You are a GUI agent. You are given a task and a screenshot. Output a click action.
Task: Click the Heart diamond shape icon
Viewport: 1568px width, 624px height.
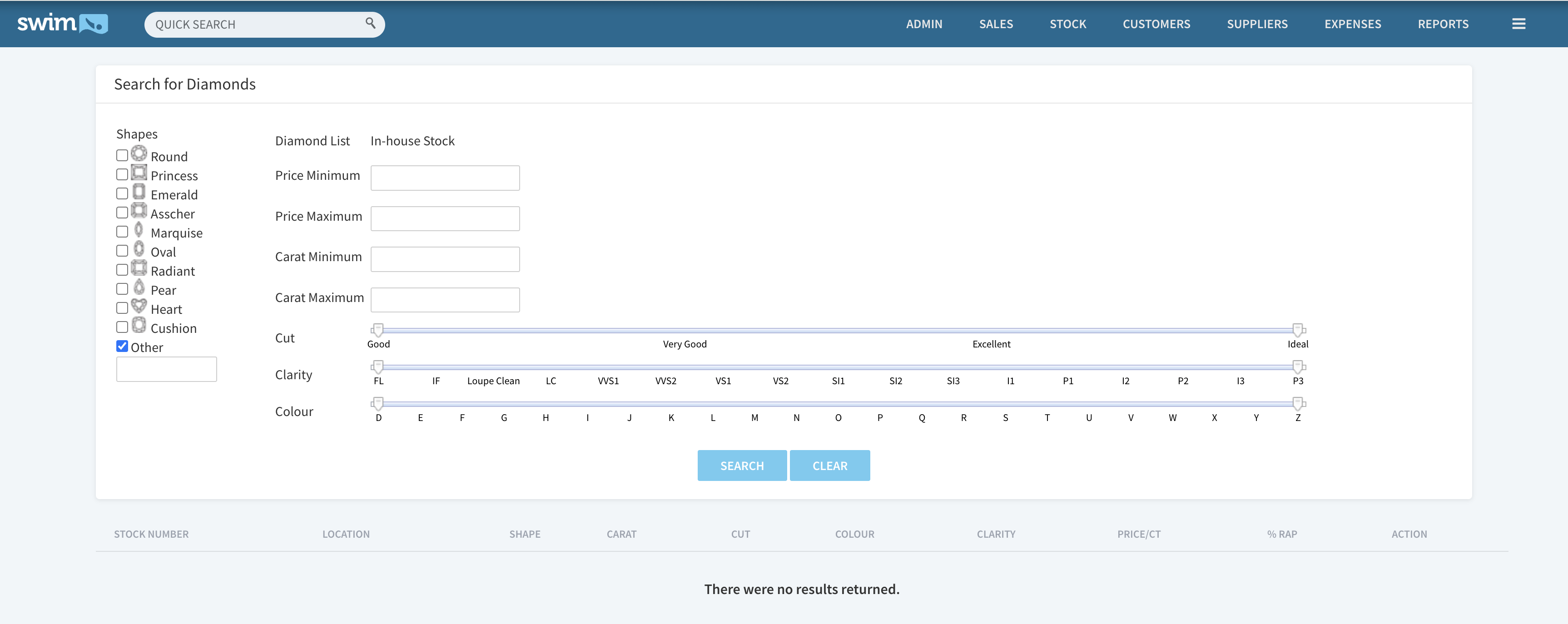(x=139, y=306)
